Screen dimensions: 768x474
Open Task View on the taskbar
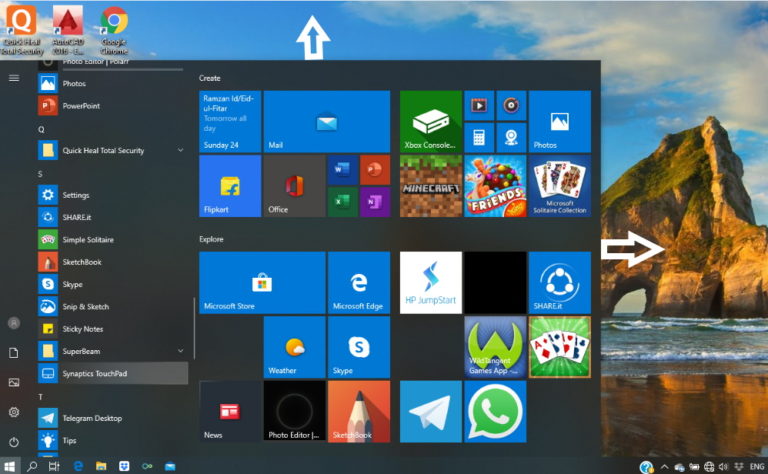click(54, 466)
